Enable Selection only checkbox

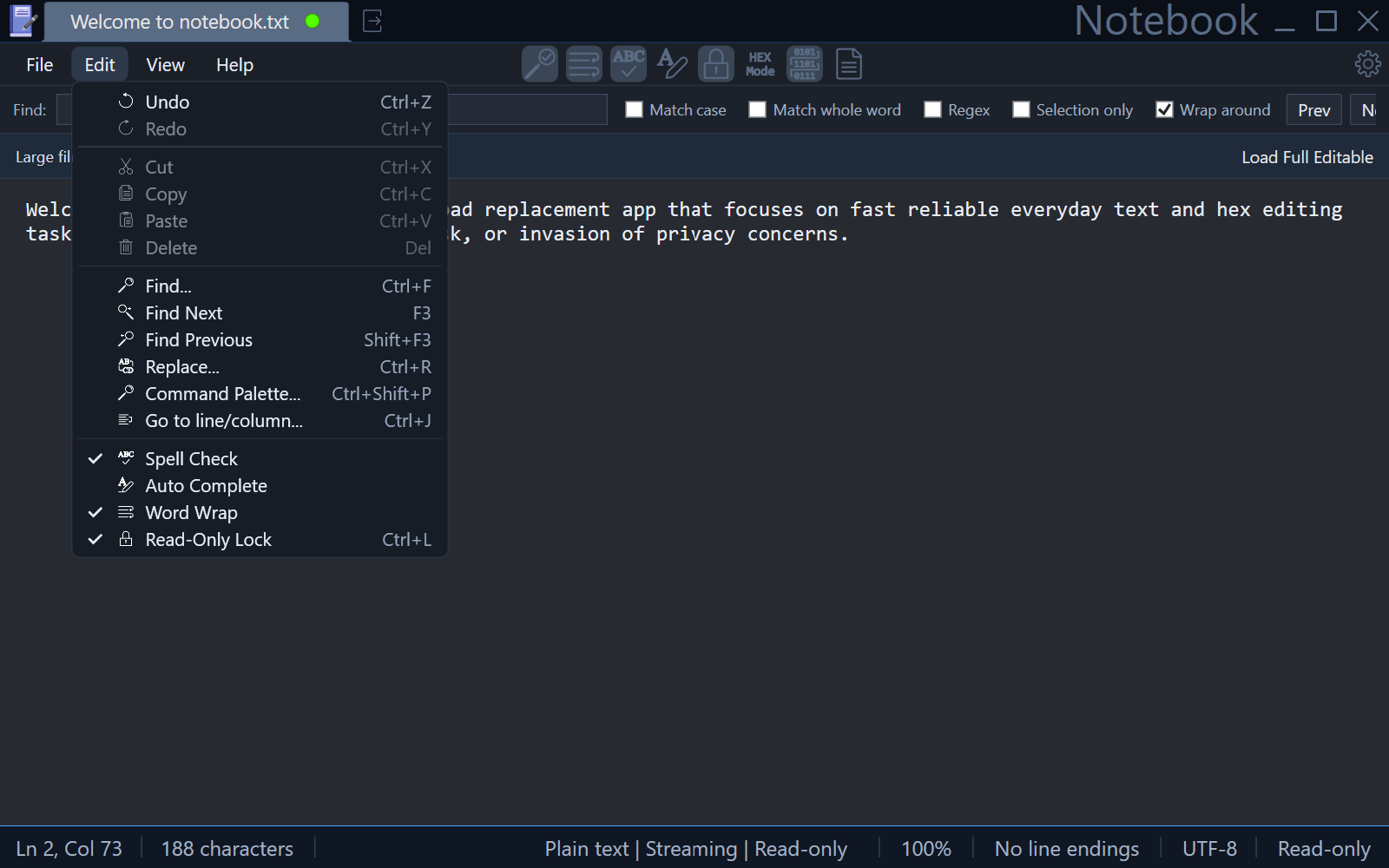tap(1022, 109)
